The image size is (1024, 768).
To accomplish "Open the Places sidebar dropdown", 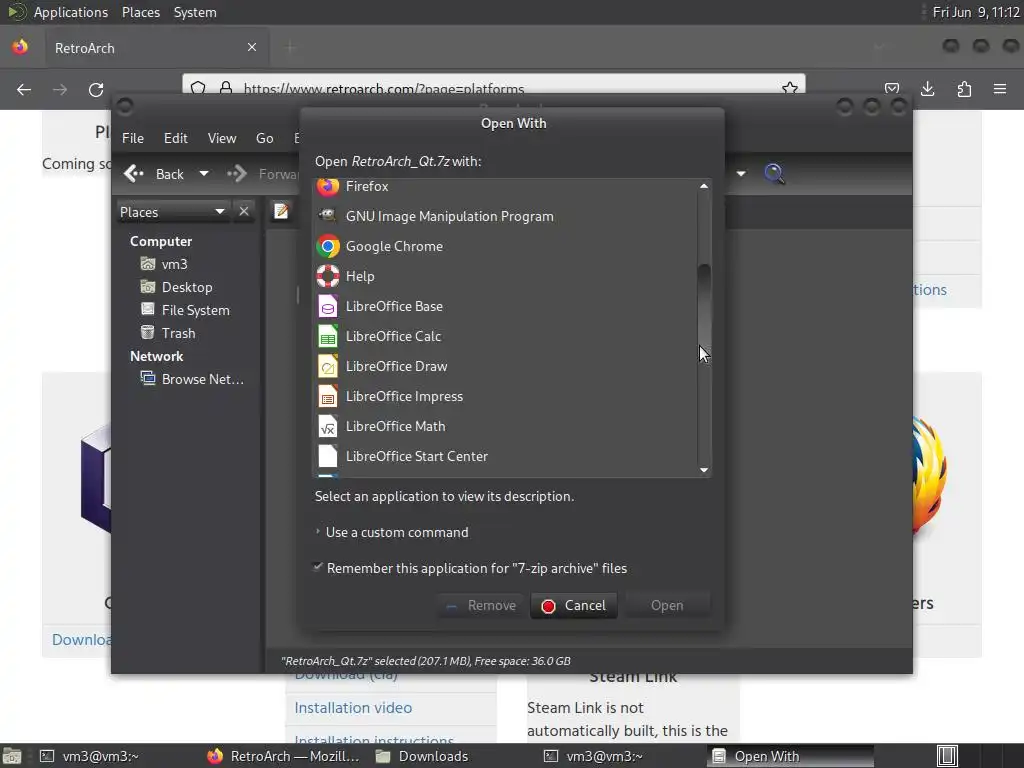I will pyautogui.click(x=173, y=212).
